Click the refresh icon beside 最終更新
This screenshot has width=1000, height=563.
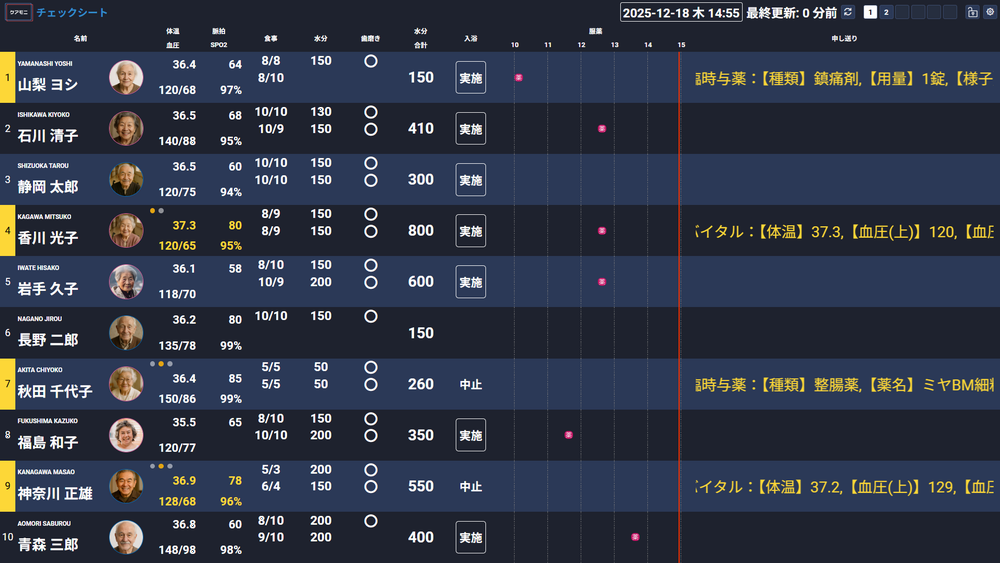coord(848,12)
